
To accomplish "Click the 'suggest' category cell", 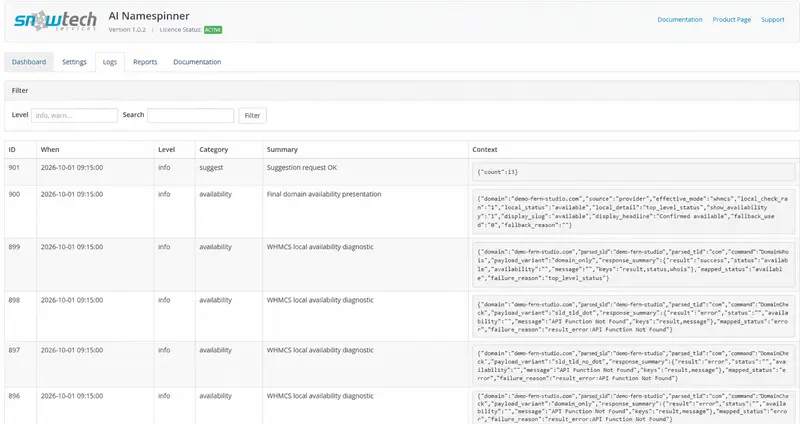I will (211, 167).
